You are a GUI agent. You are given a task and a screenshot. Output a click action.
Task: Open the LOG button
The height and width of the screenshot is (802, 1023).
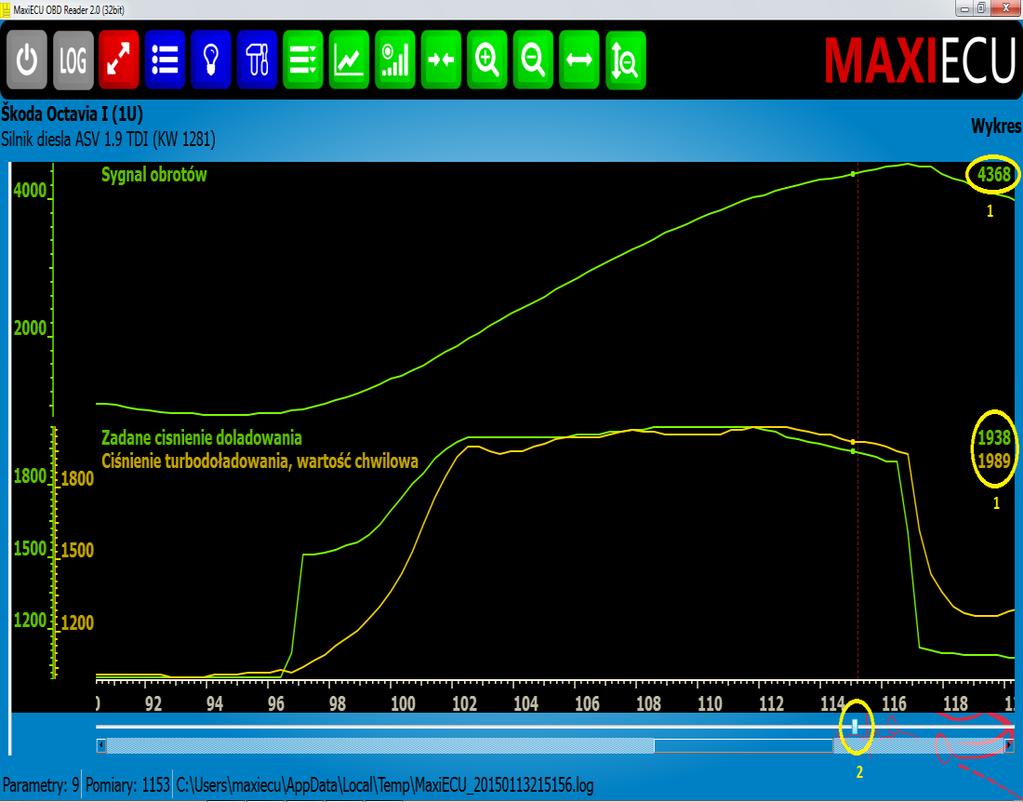pyautogui.click(x=73, y=59)
